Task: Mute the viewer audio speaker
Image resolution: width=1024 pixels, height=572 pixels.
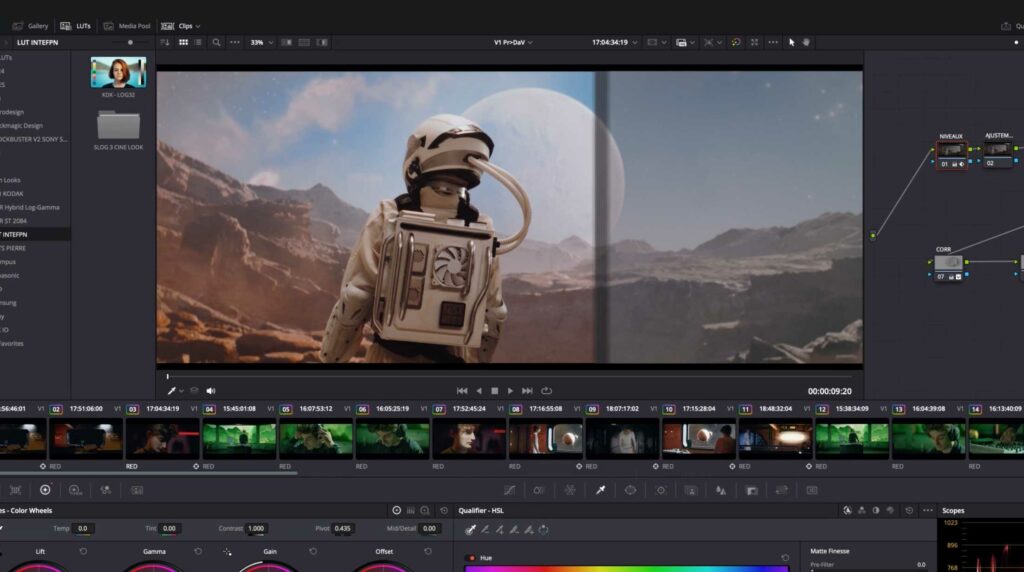Action: 211,391
